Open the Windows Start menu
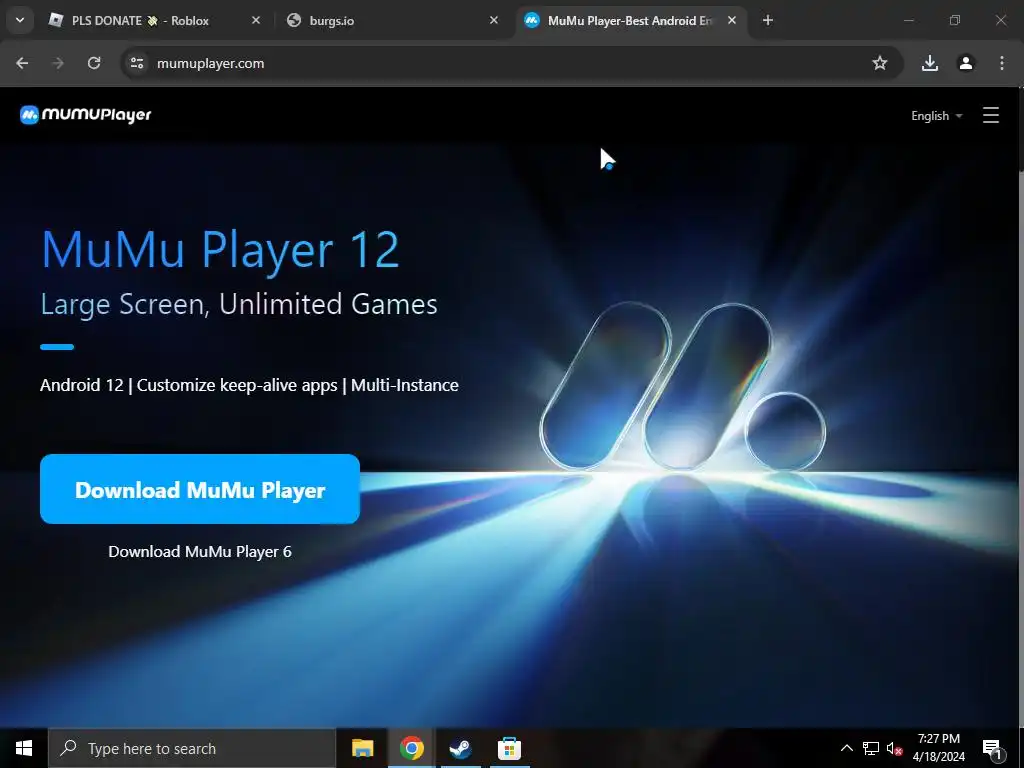The width and height of the screenshot is (1024, 768). (24, 748)
